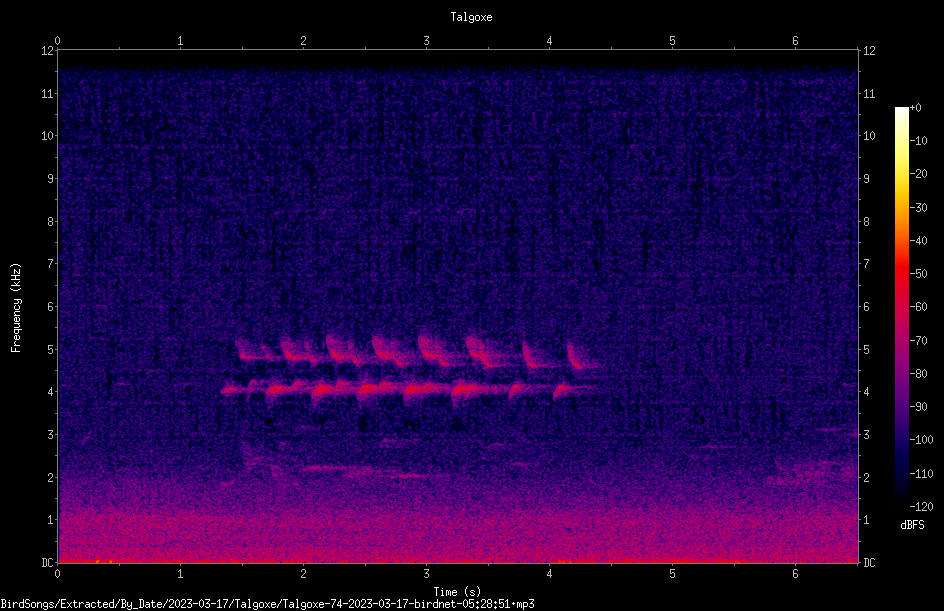944x611 pixels.
Task: Click the bright 4 kHz band at 2 seconds
Action: (x=318, y=390)
